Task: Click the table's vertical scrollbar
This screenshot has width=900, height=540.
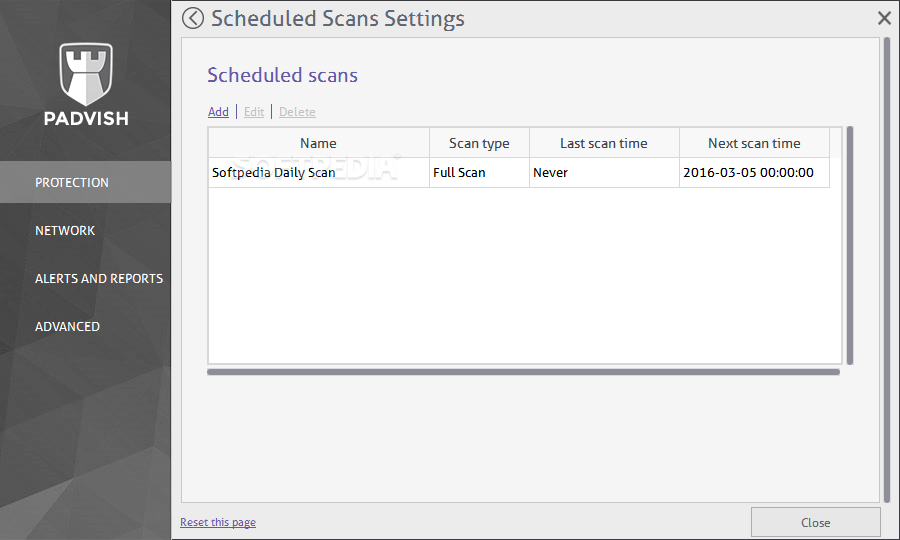Action: [x=850, y=246]
